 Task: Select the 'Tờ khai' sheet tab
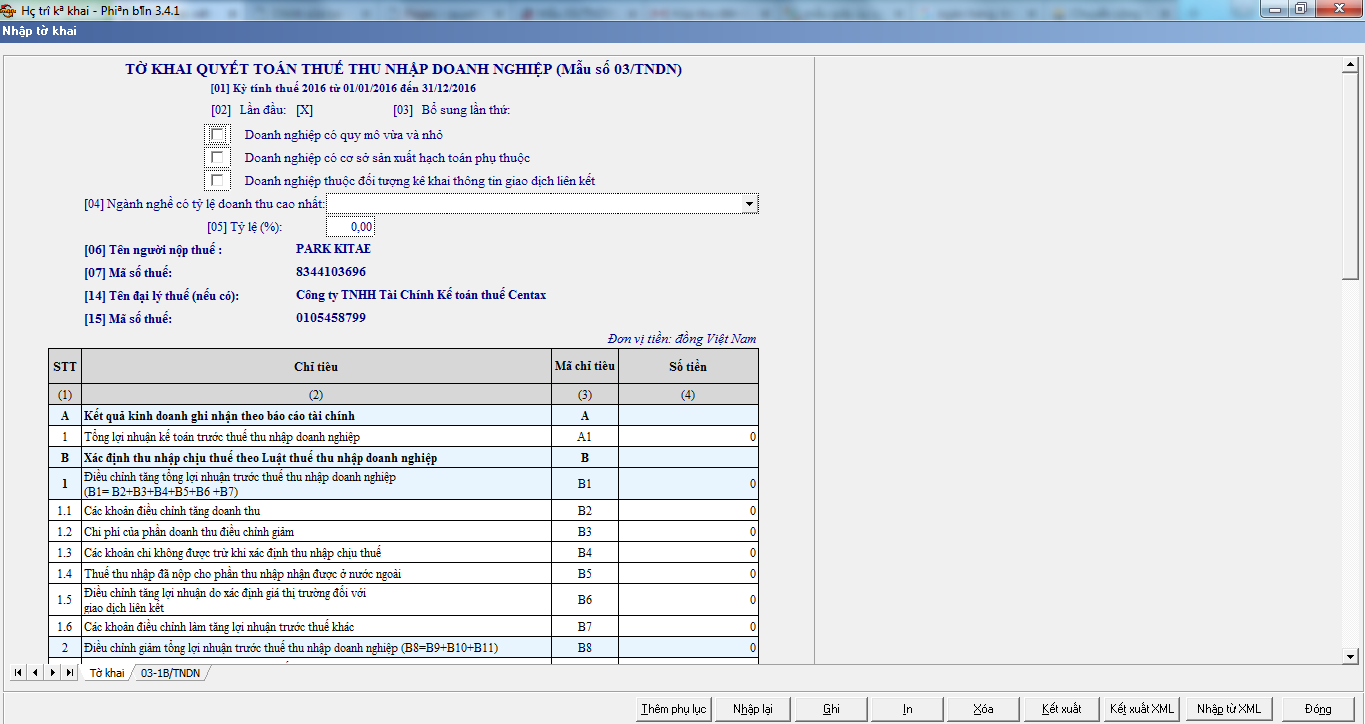coord(106,673)
